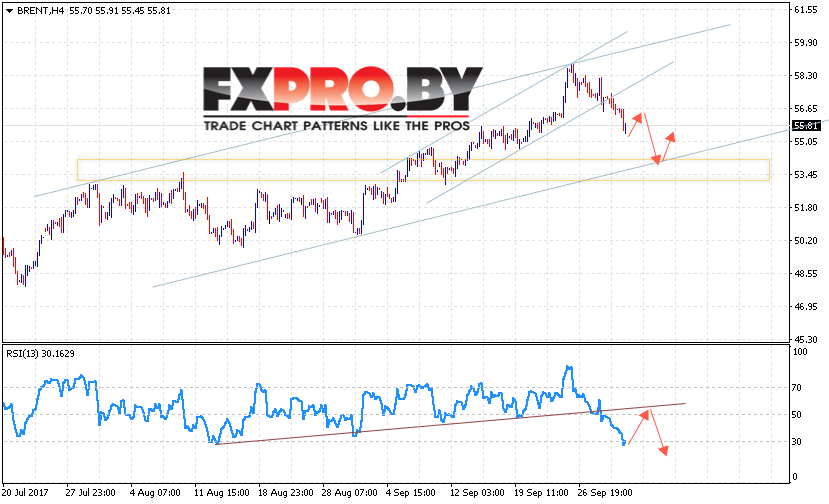Select the 53.45 price axis value

click(x=806, y=175)
